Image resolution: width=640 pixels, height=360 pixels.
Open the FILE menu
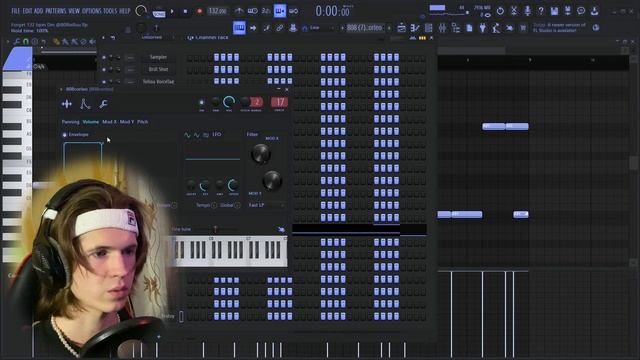(x=16, y=11)
